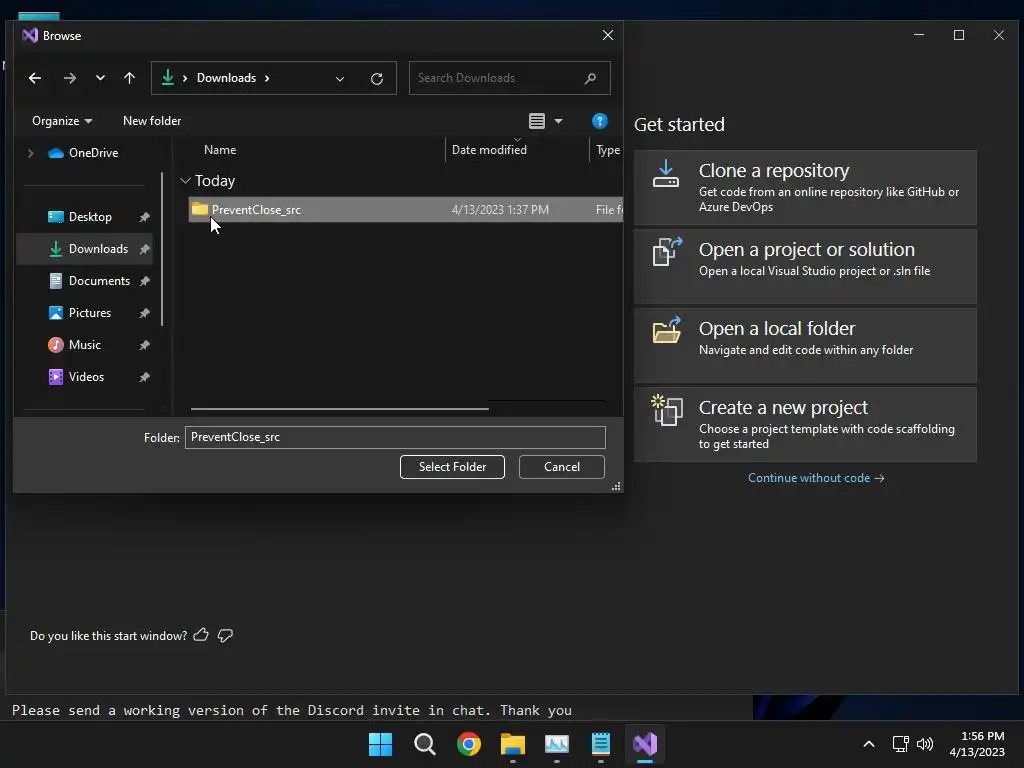The image size is (1024, 768).
Task: Click address bar location root chevron
Action: click(x=185, y=78)
